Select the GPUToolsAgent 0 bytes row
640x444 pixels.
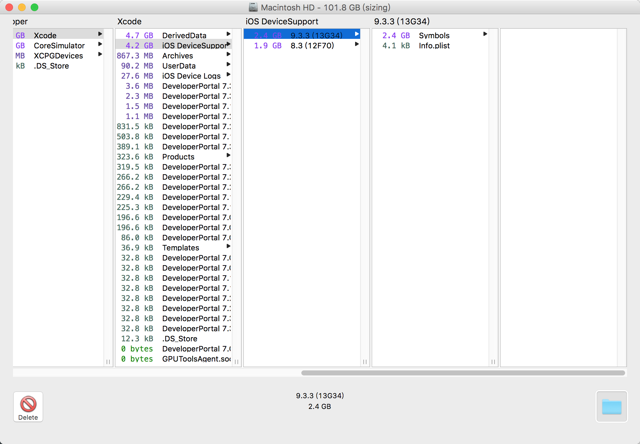tap(174, 359)
